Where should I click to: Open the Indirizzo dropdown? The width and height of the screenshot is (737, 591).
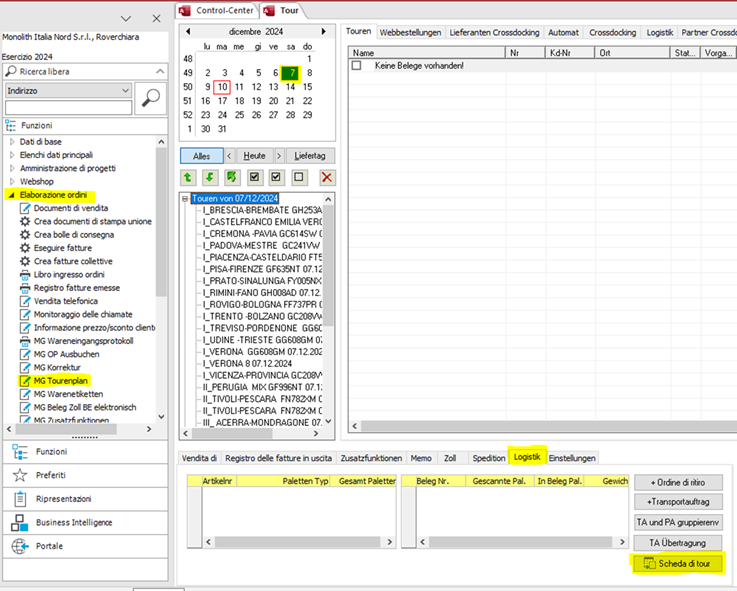click(125, 91)
